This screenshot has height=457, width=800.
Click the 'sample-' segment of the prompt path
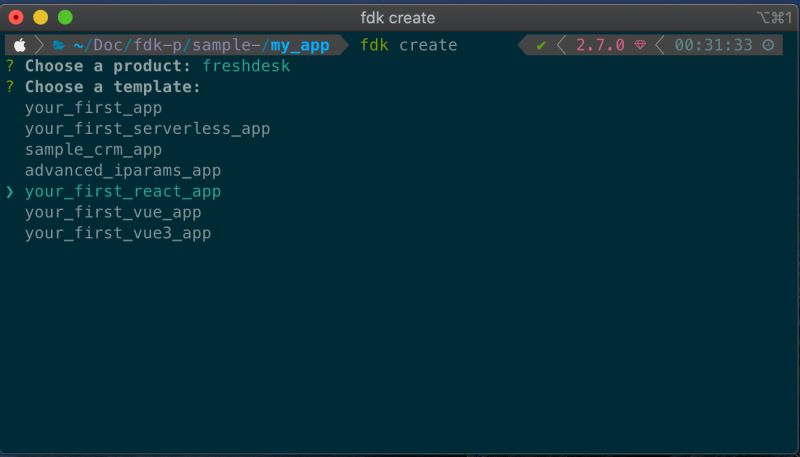(x=227, y=45)
